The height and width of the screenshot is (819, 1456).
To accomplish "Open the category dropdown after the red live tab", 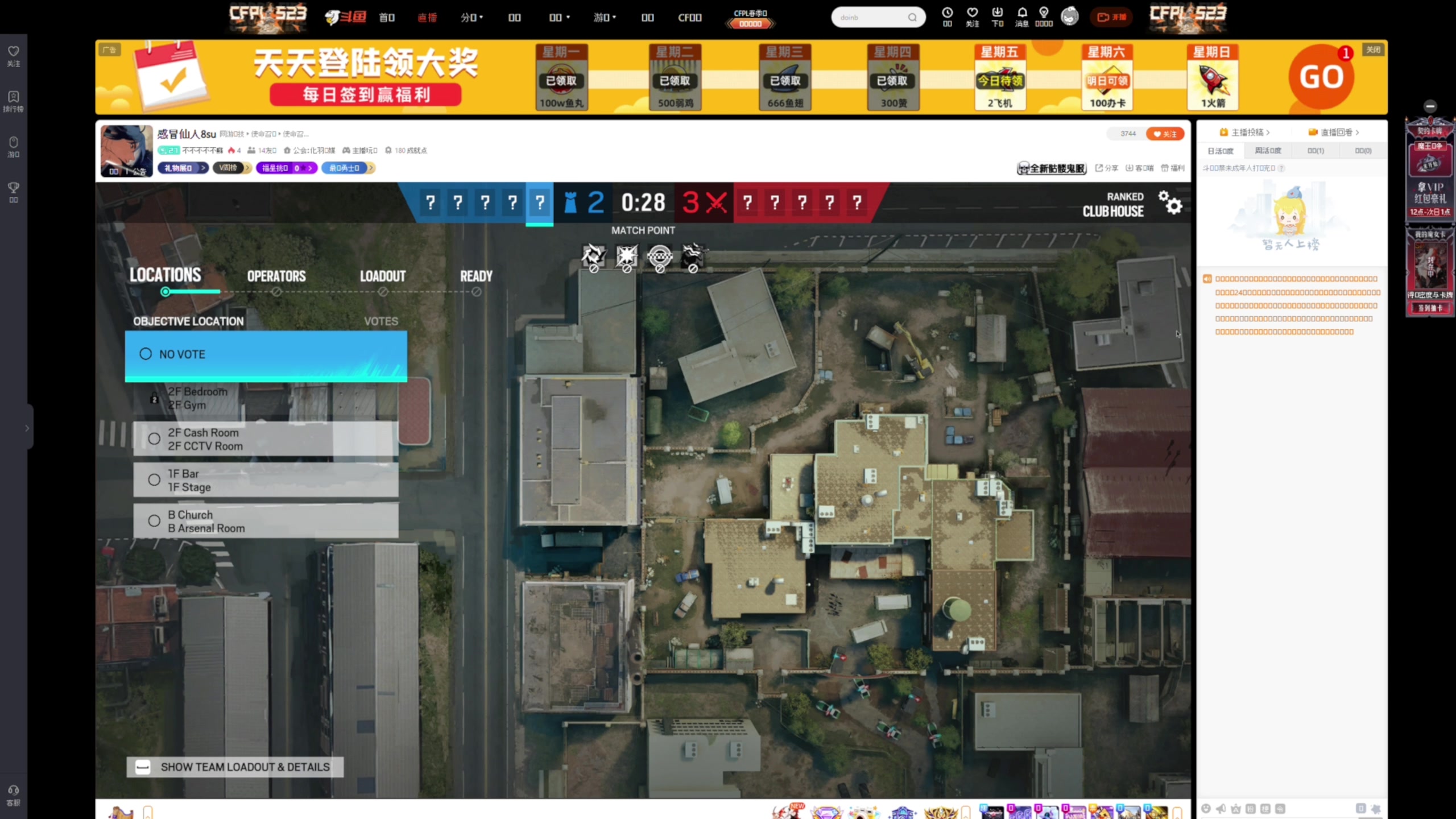I will 471,18.
